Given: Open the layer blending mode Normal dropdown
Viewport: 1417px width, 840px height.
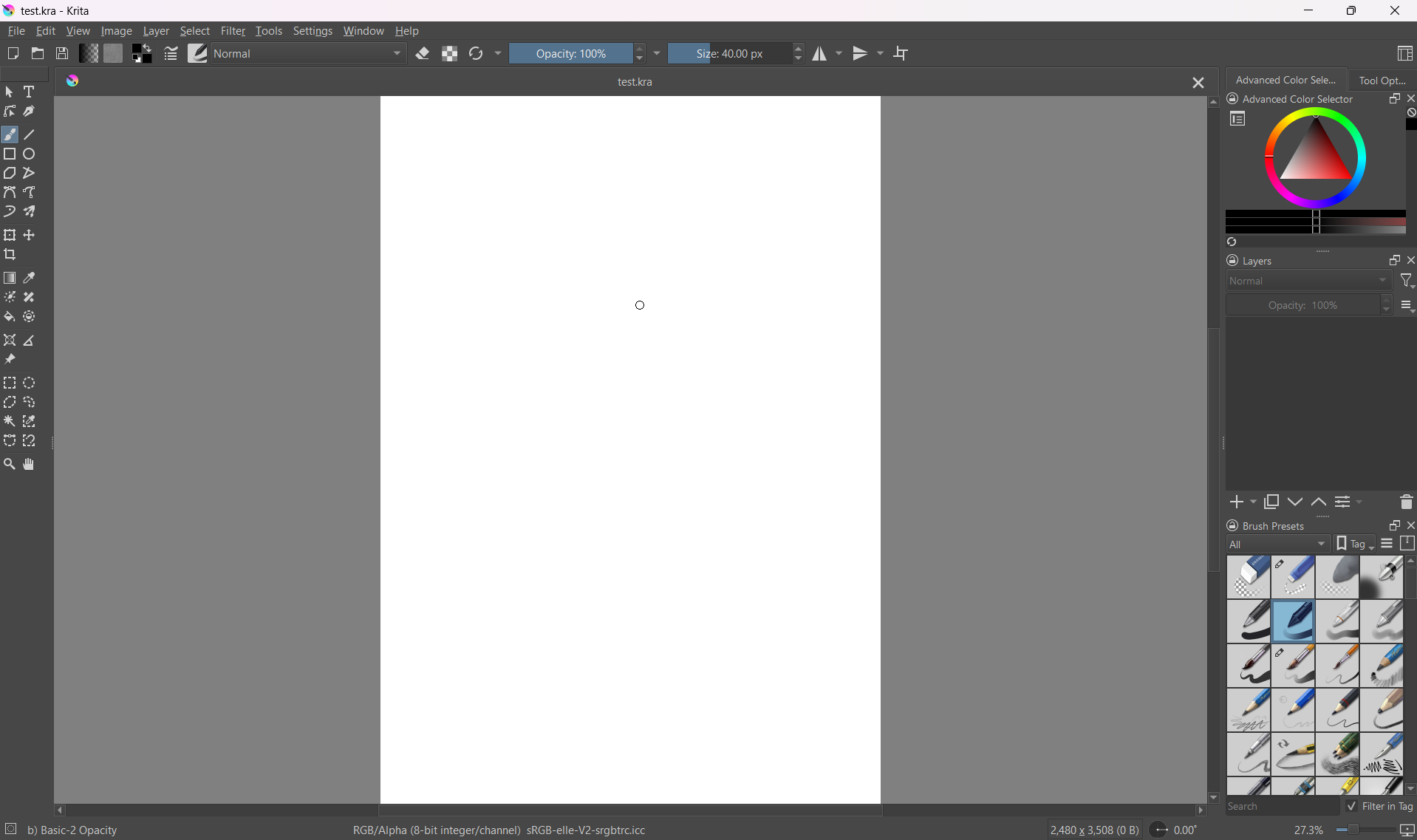Looking at the screenshot, I should (1308, 281).
